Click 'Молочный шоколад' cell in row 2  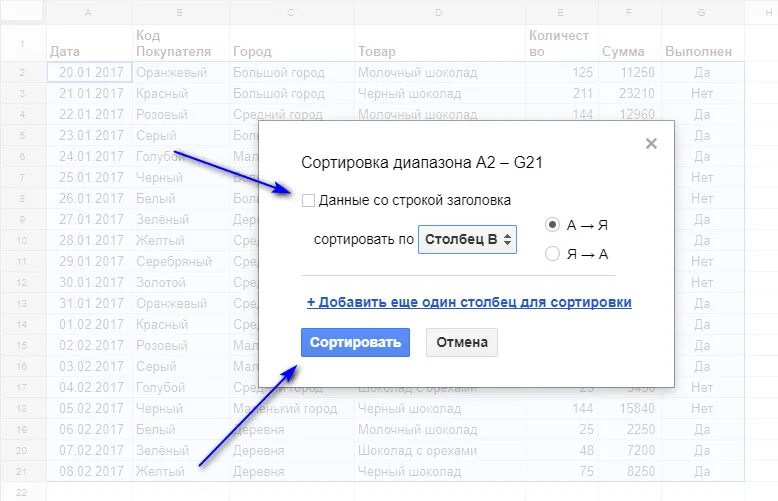[x=440, y=72]
